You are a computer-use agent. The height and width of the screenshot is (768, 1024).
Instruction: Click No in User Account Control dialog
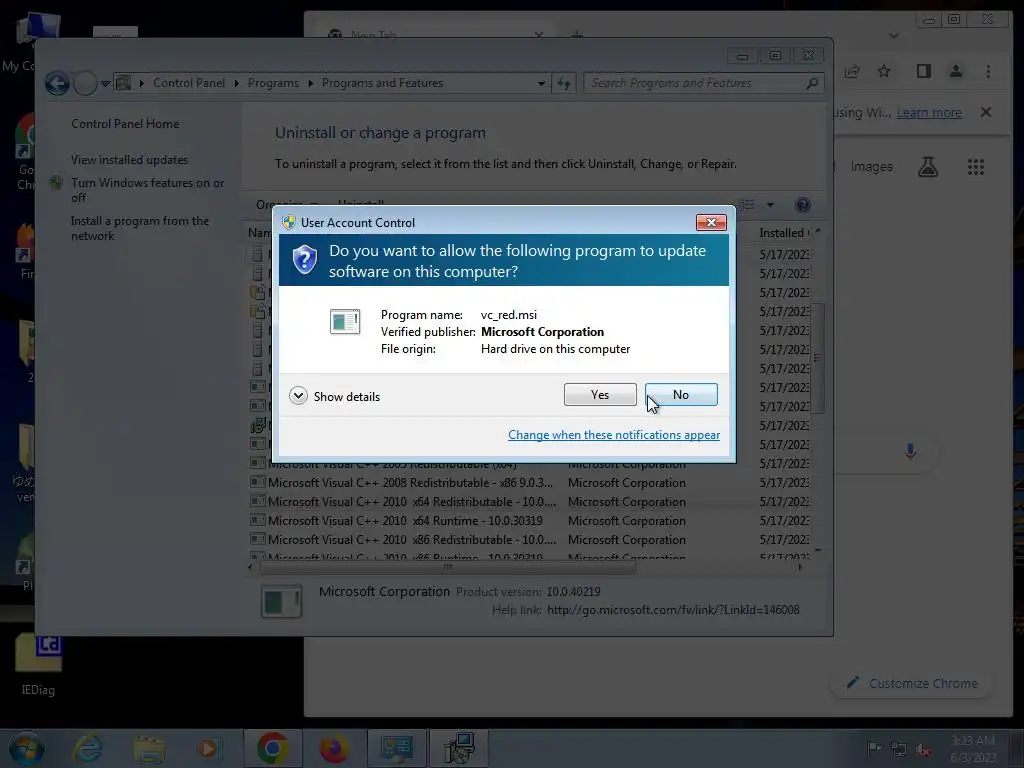point(680,394)
